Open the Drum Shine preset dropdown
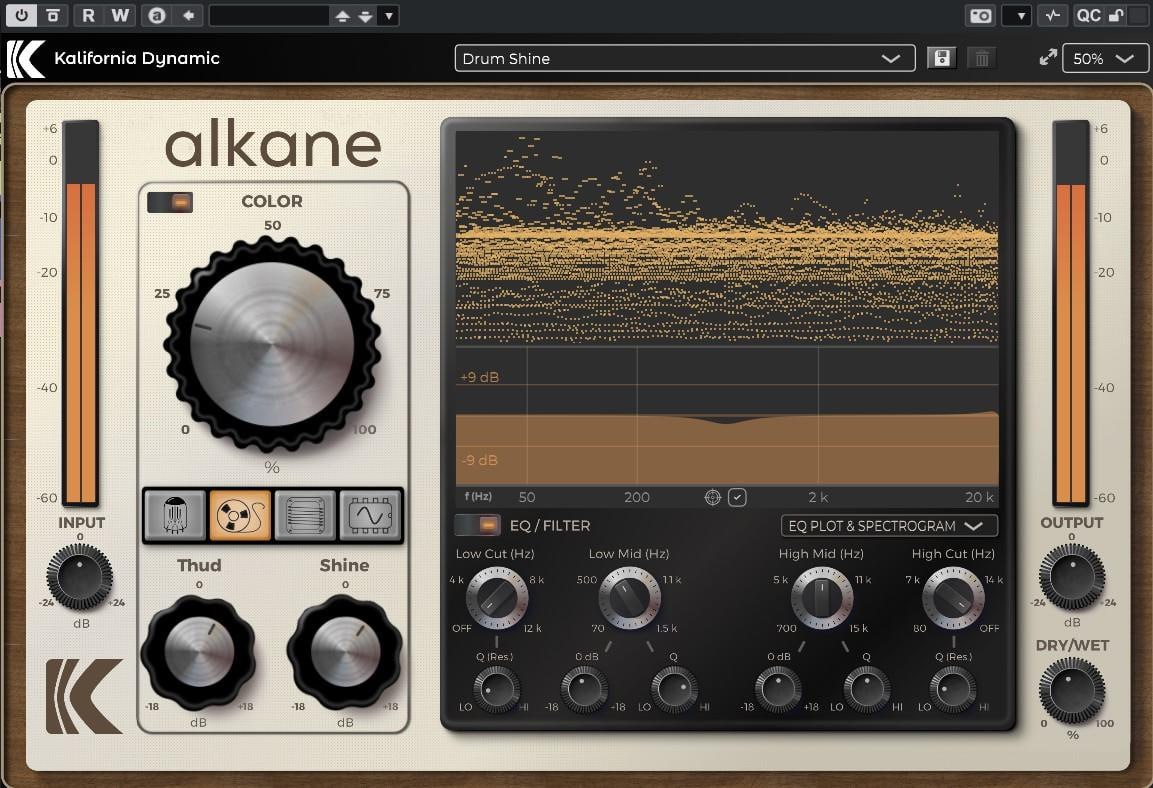The width and height of the screenshot is (1153, 788). pos(685,58)
